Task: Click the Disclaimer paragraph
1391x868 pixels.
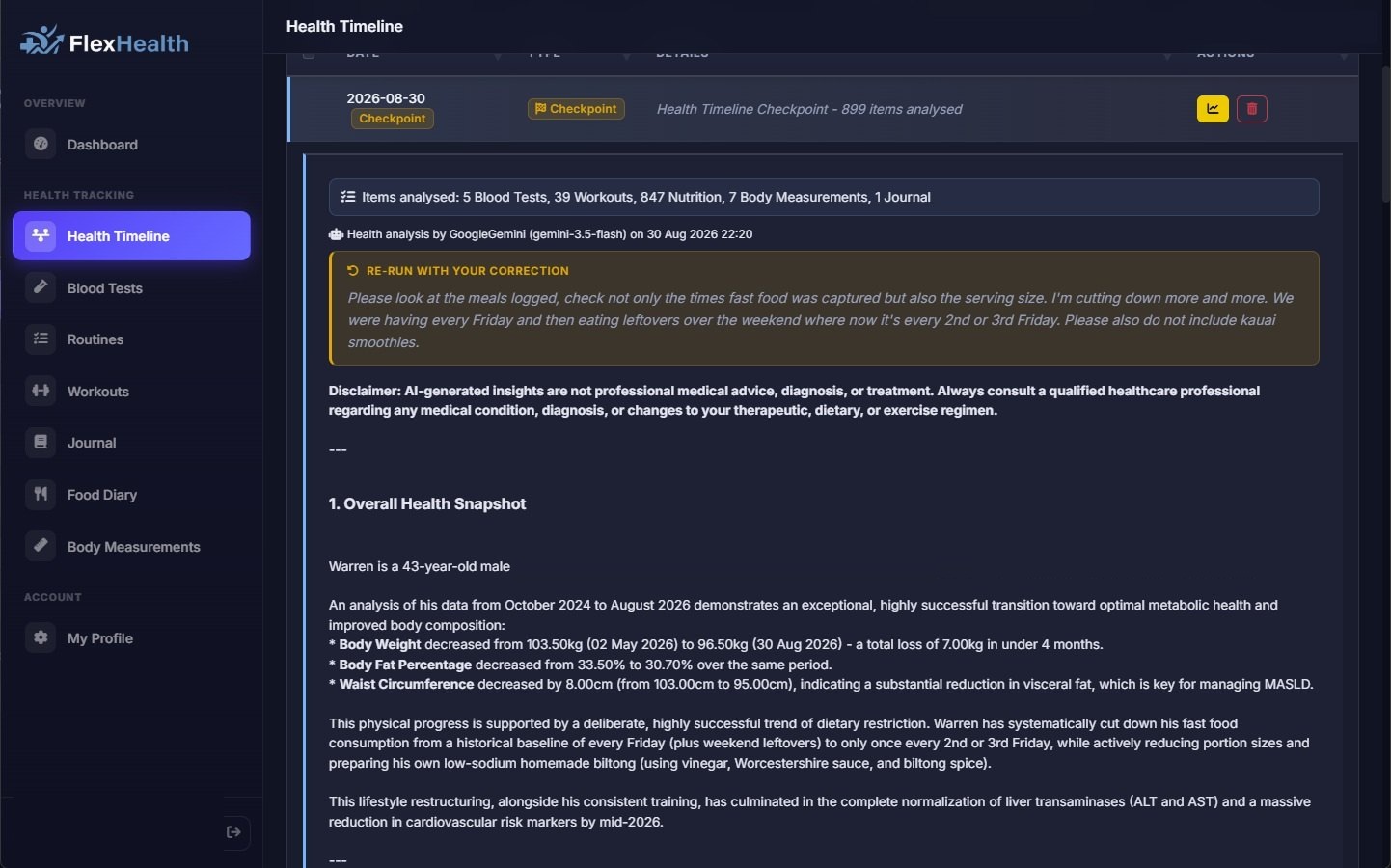Action: 794,400
